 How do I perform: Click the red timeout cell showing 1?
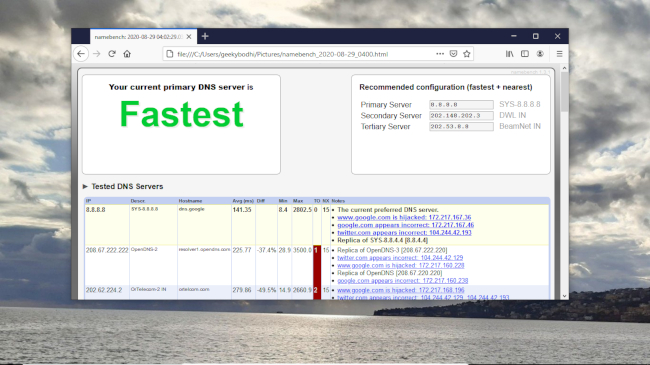[317, 265]
